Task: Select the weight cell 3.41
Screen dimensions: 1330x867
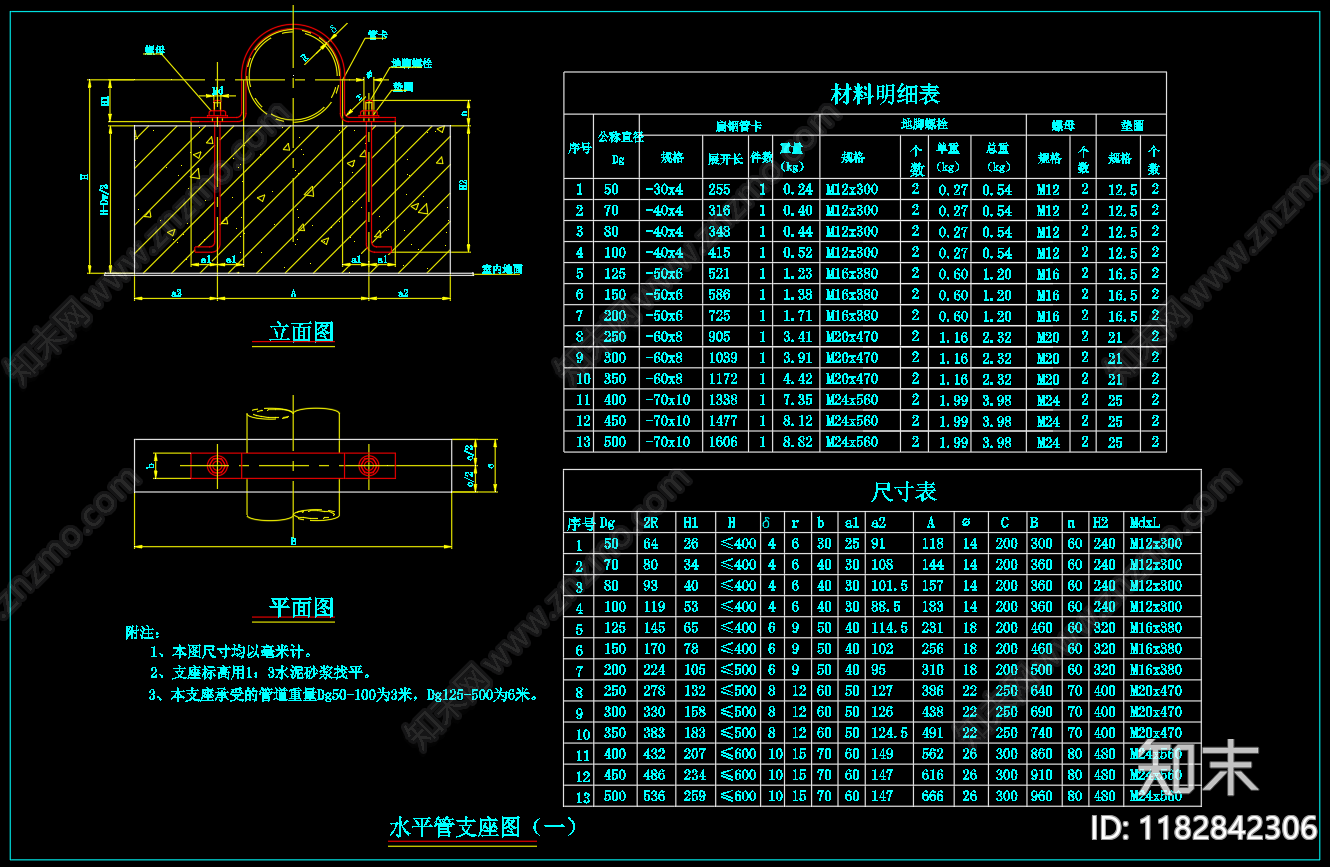Action: pos(797,336)
